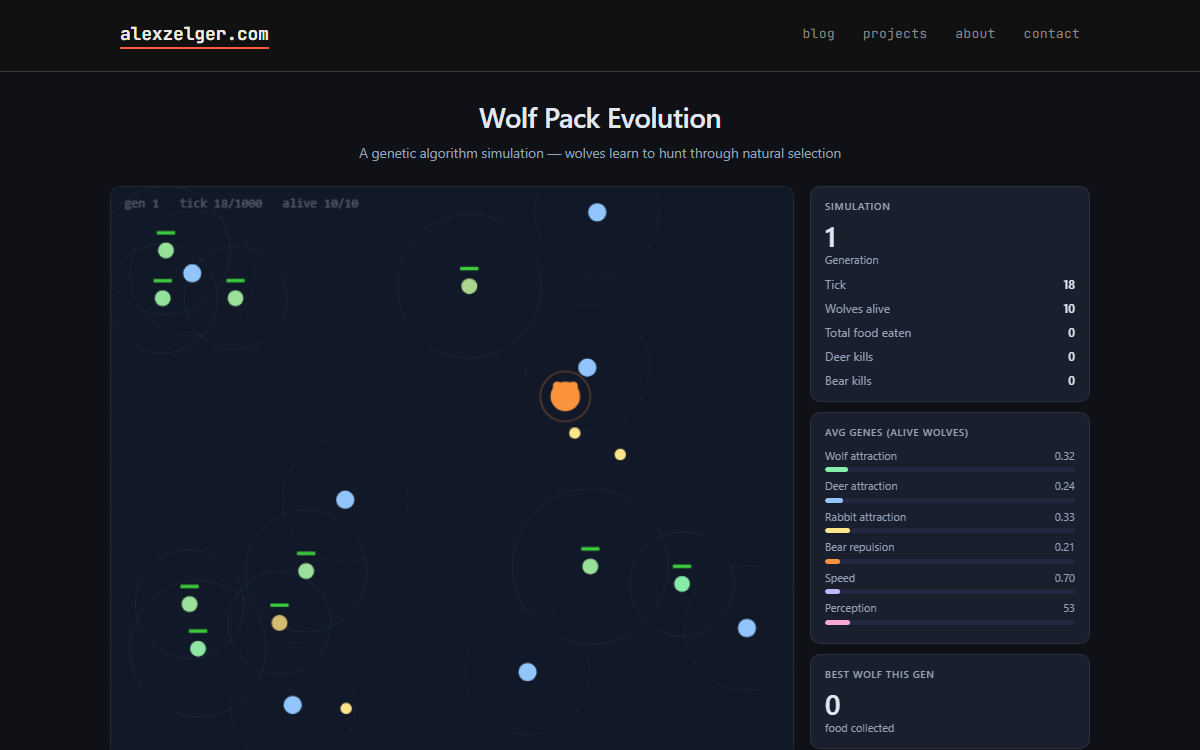The height and width of the screenshot is (750, 1200).
Task: Click the blue deer dot touching the bear
Action: pyautogui.click(x=587, y=367)
